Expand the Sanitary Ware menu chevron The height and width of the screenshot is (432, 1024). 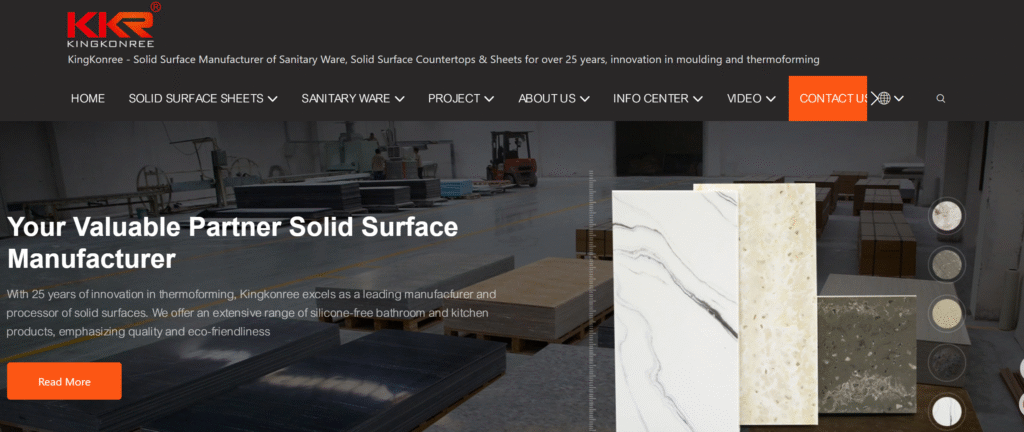399,98
